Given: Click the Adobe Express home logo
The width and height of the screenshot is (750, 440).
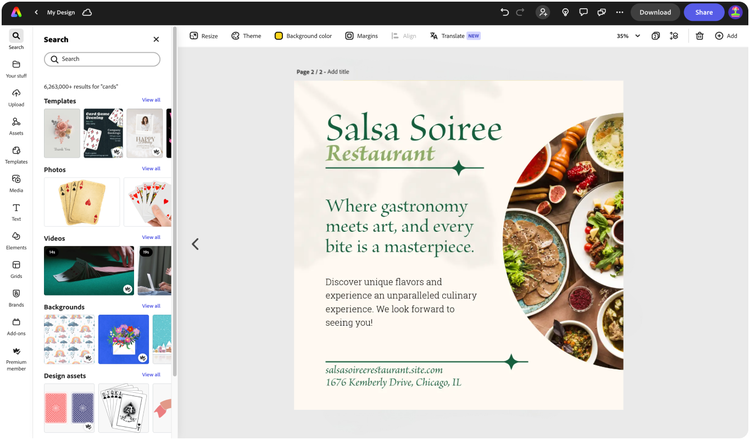Looking at the screenshot, I should coord(16,12).
